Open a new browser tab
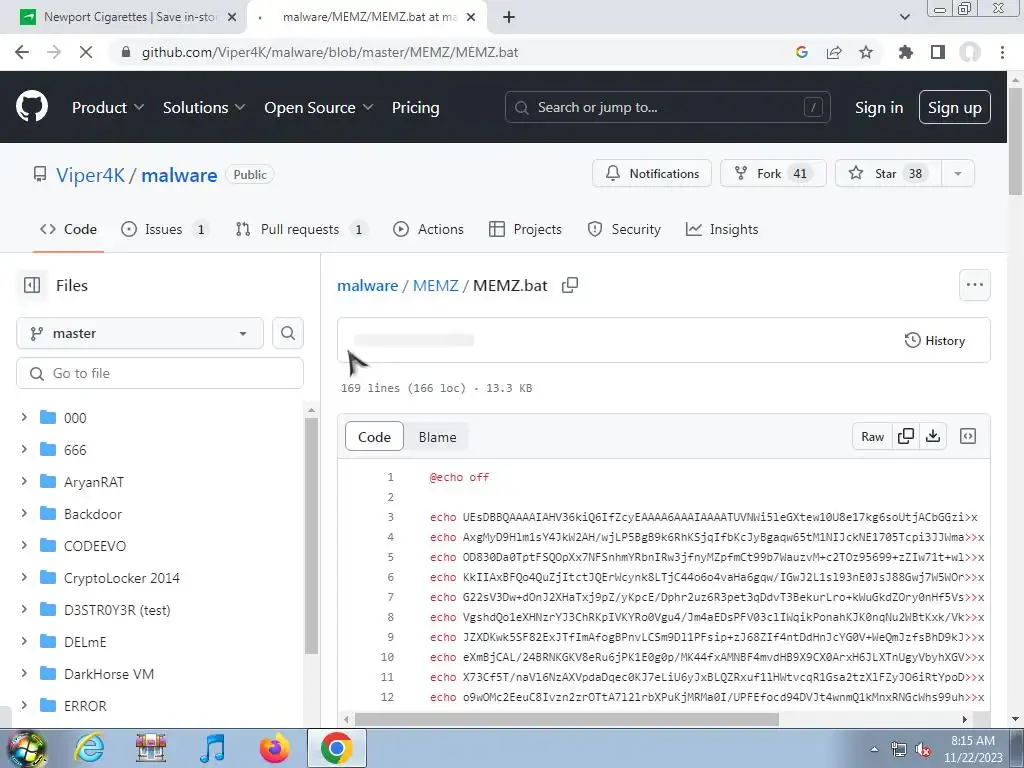This screenshot has height=768, width=1024. 509,17
